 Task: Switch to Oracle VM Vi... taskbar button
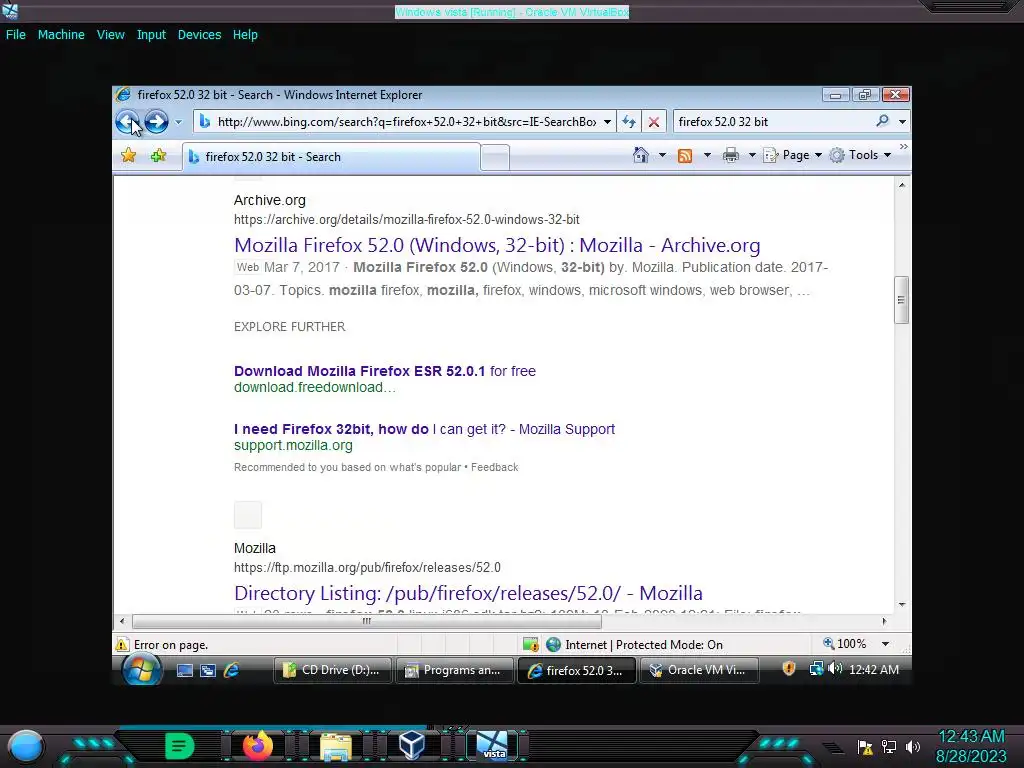[699, 670]
